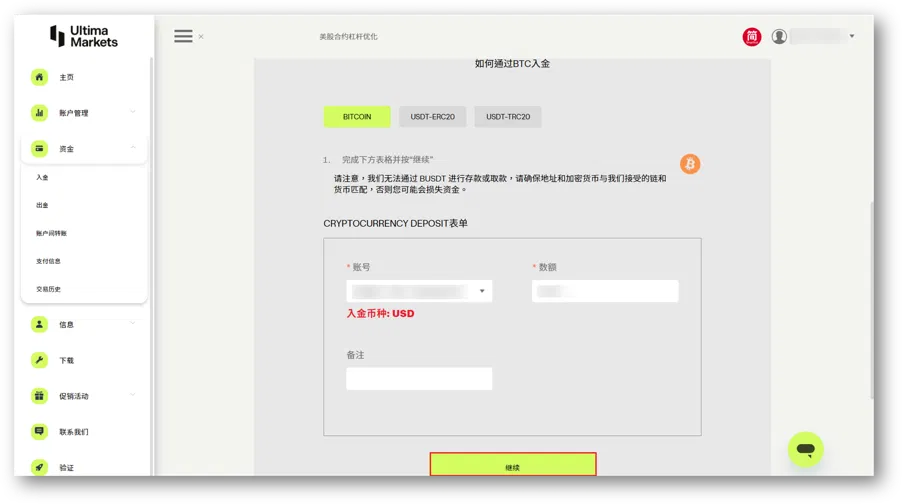
Task: Click the 下载 wrench icon
Action: pyautogui.click(x=39, y=360)
